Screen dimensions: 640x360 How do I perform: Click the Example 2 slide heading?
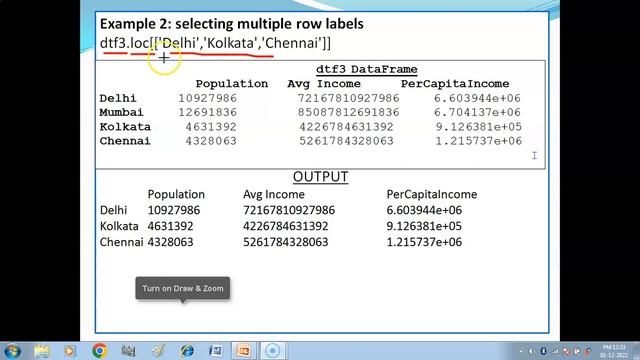coord(232,24)
